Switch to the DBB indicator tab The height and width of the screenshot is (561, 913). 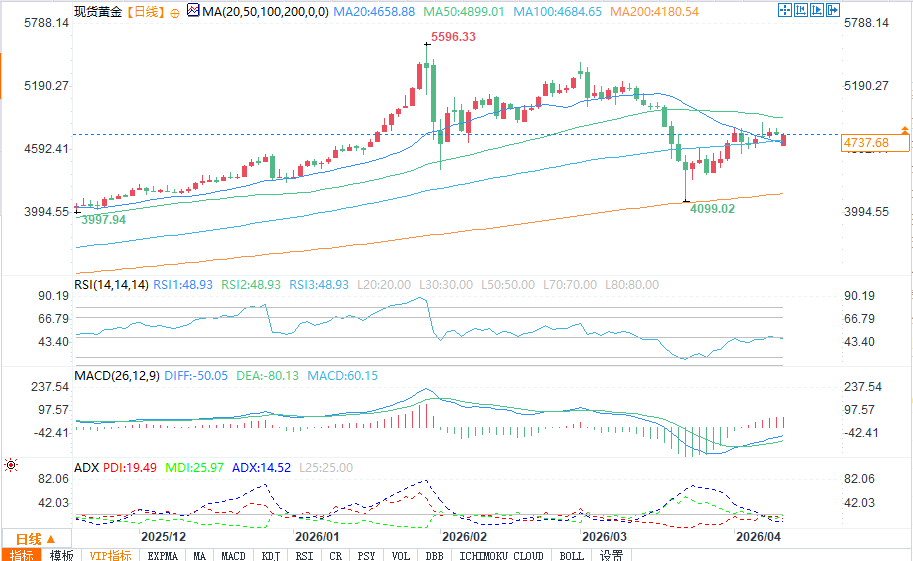[434, 555]
